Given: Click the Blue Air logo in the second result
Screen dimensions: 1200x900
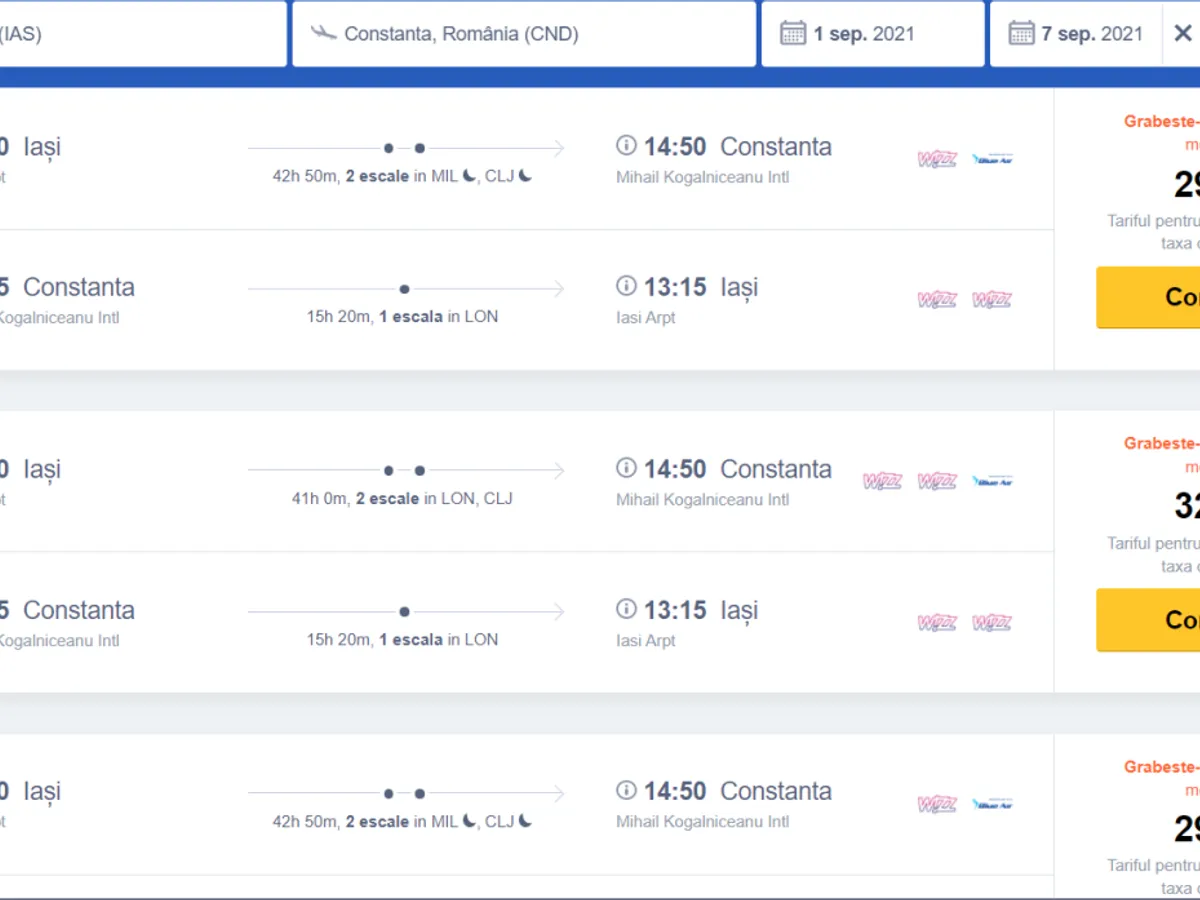Looking at the screenshot, I should (x=992, y=481).
